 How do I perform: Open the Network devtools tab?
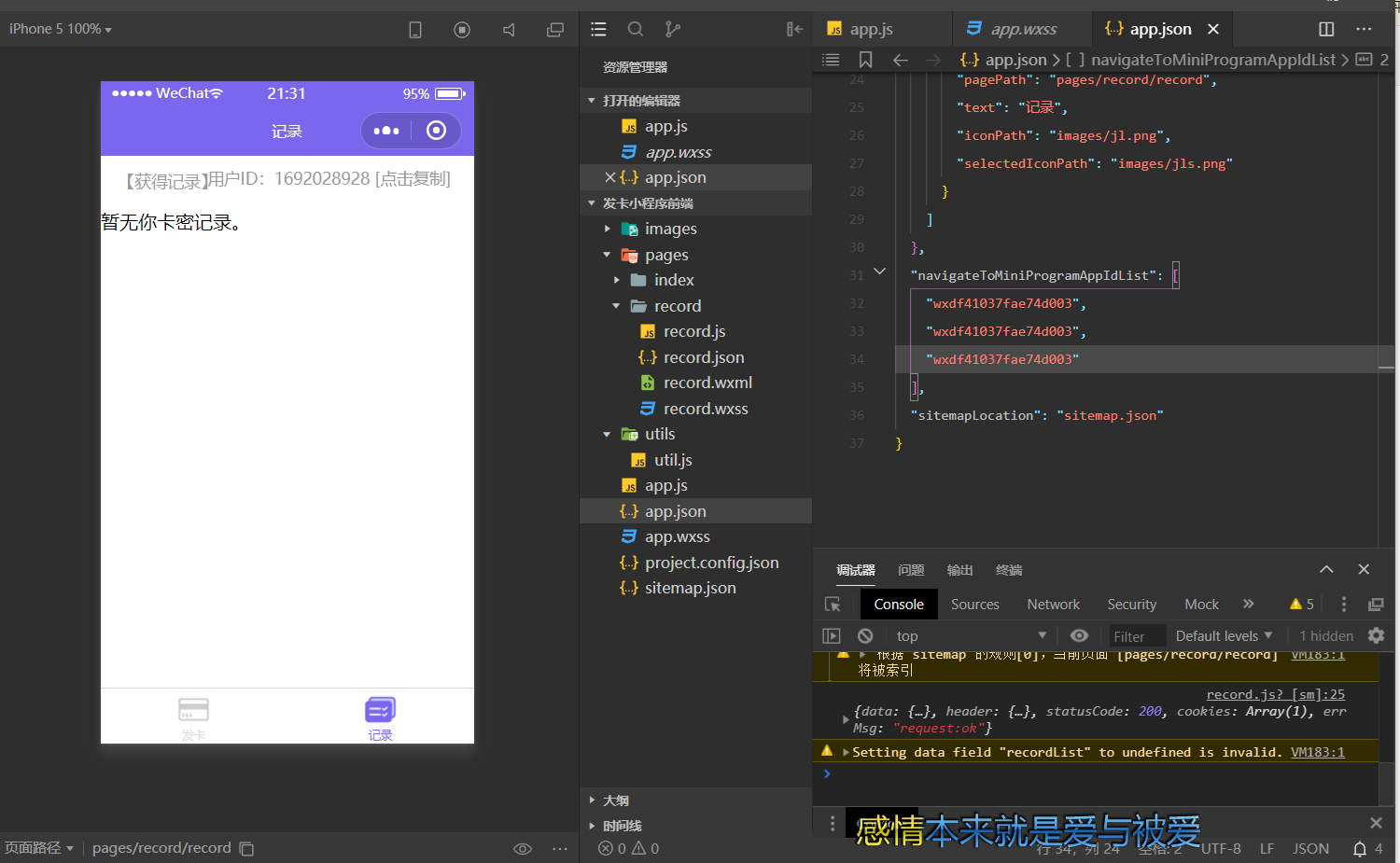(x=1053, y=605)
